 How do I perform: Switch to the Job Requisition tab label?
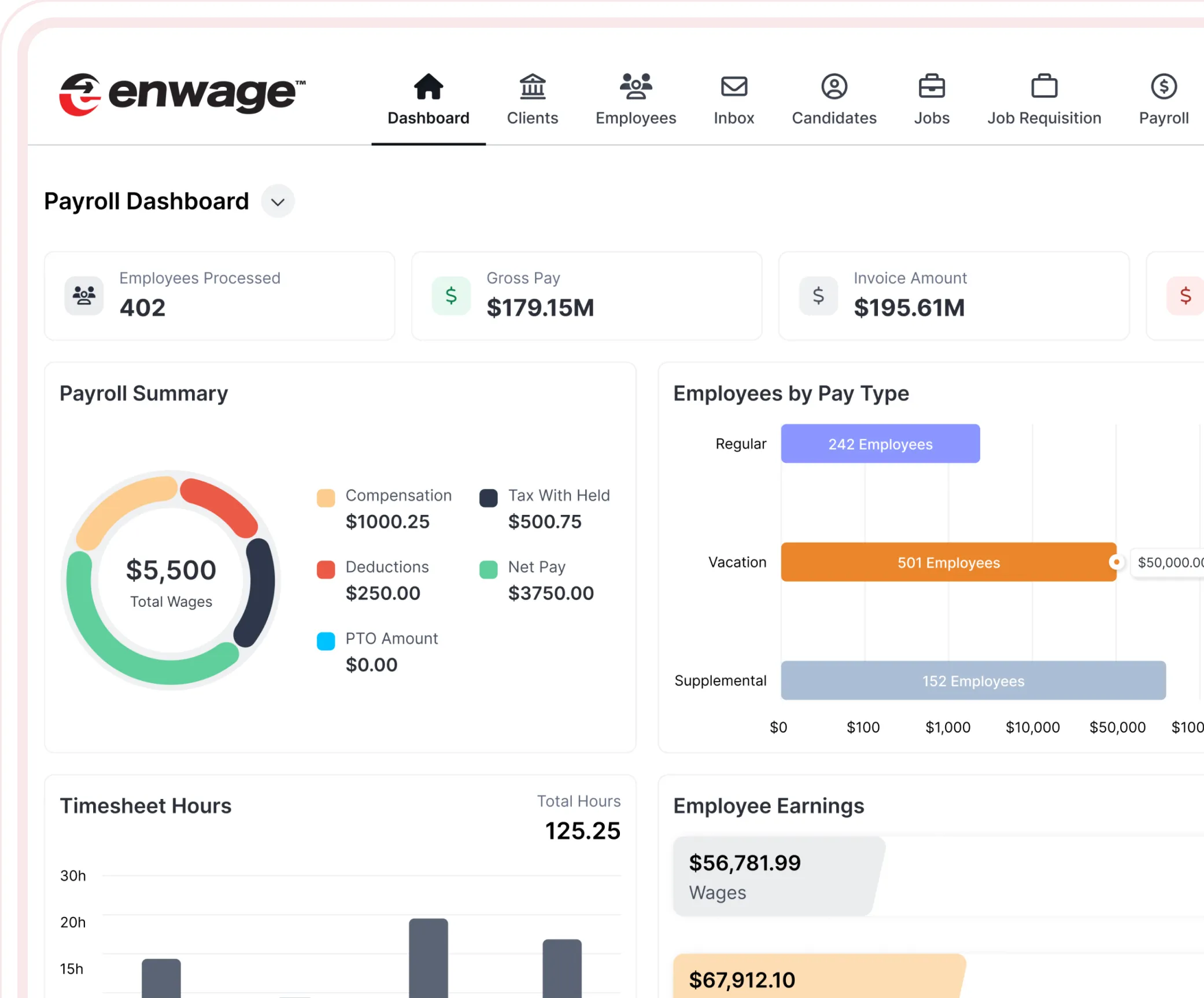pos(1044,118)
